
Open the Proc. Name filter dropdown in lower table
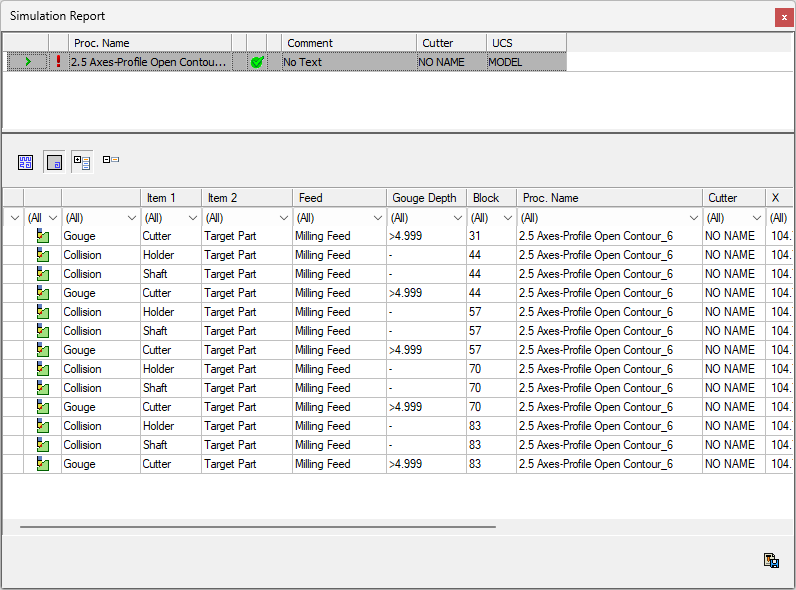pyautogui.click(x=694, y=218)
